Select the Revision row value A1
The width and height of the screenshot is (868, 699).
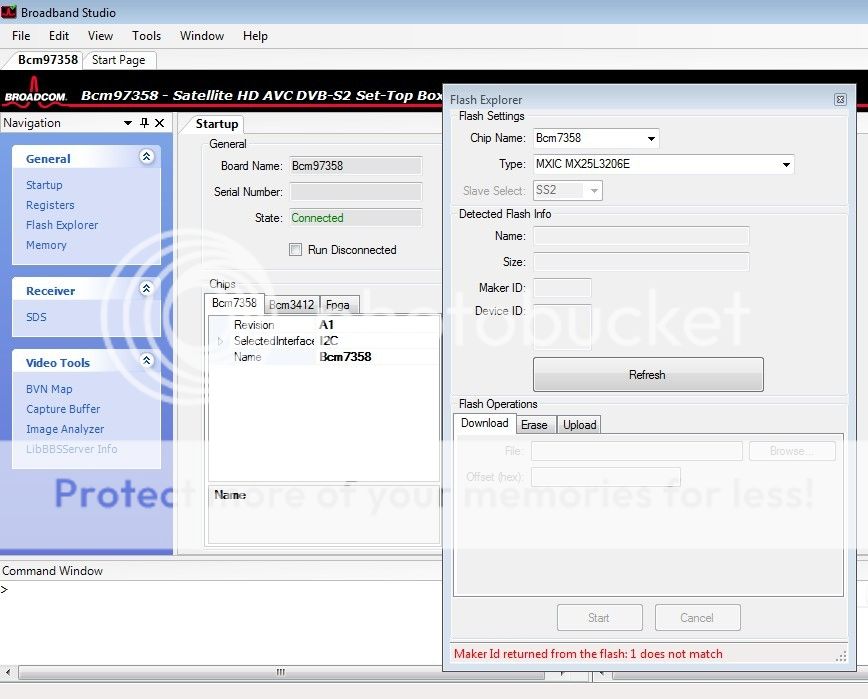327,325
